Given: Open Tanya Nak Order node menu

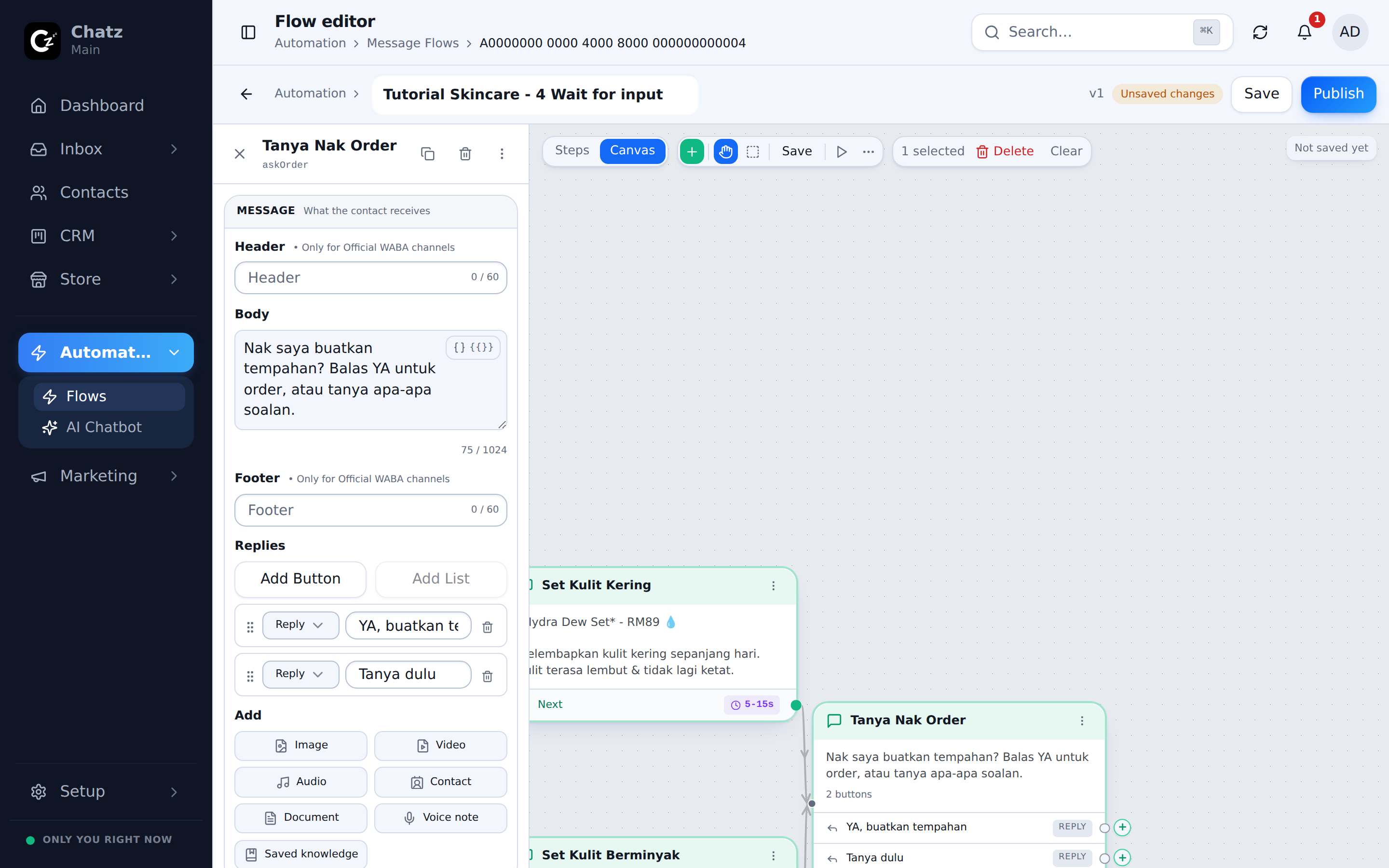Looking at the screenshot, I should (x=1082, y=720).
